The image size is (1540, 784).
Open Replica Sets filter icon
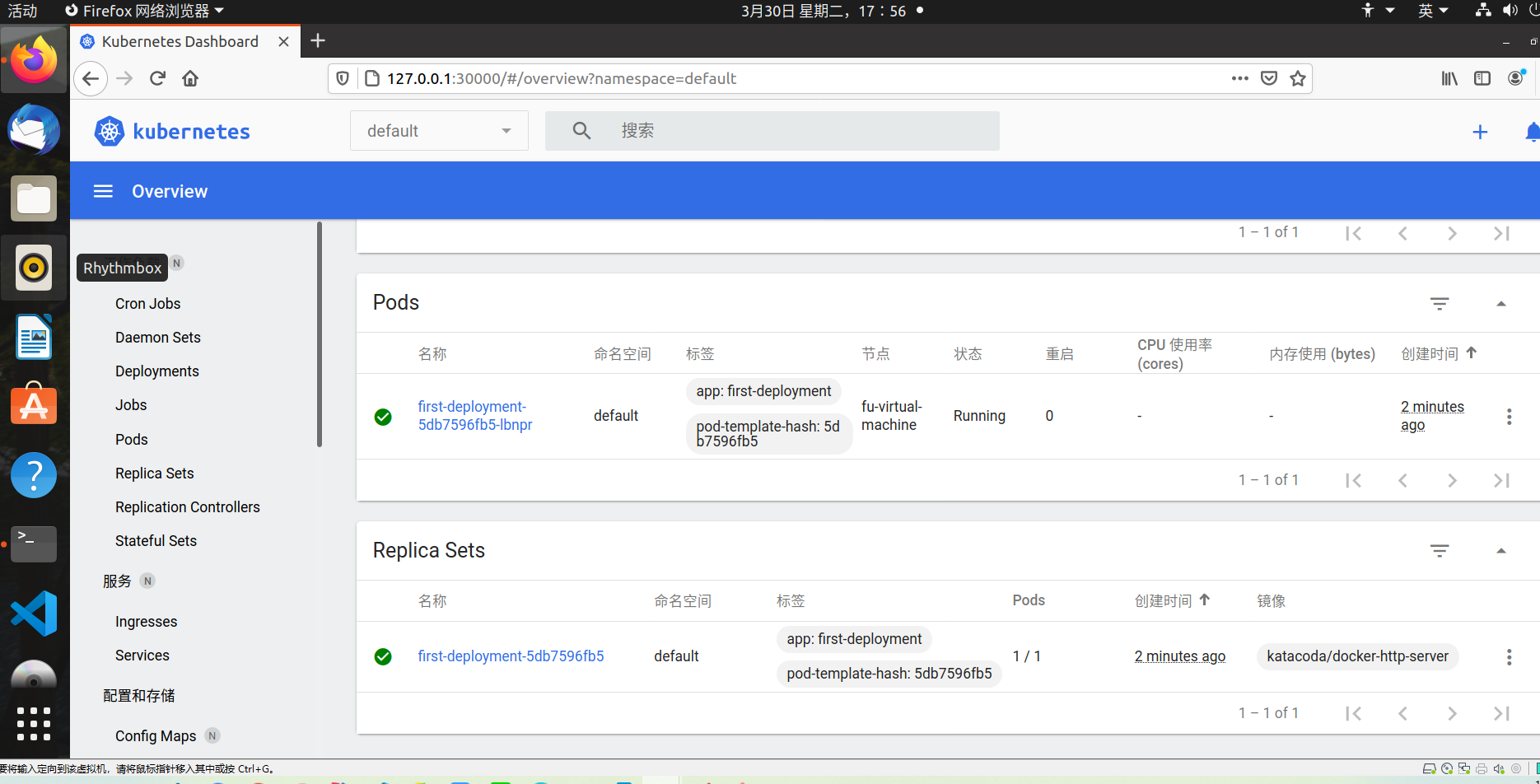coord(1440,551)
